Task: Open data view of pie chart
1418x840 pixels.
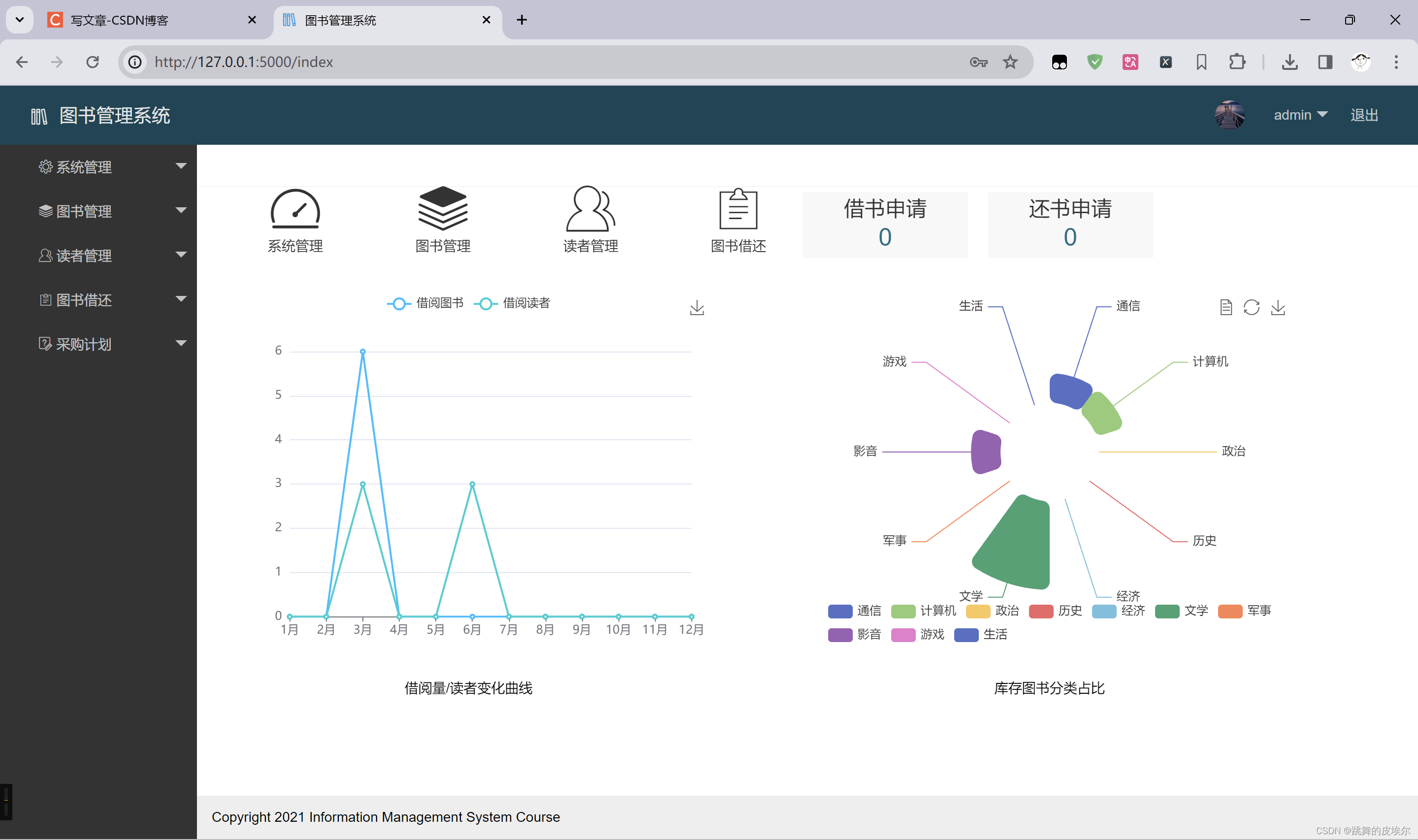Action: [1225, 307]
